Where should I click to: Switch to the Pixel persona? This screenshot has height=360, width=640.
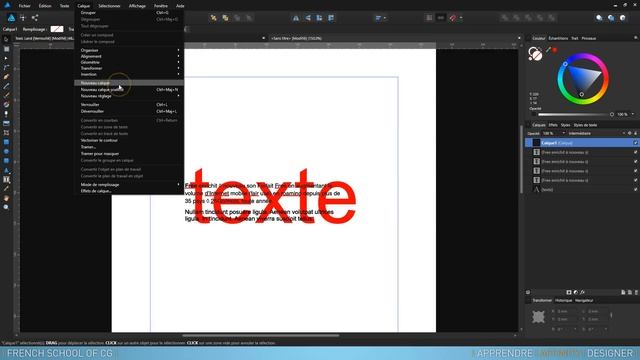(x=23, y=18)
